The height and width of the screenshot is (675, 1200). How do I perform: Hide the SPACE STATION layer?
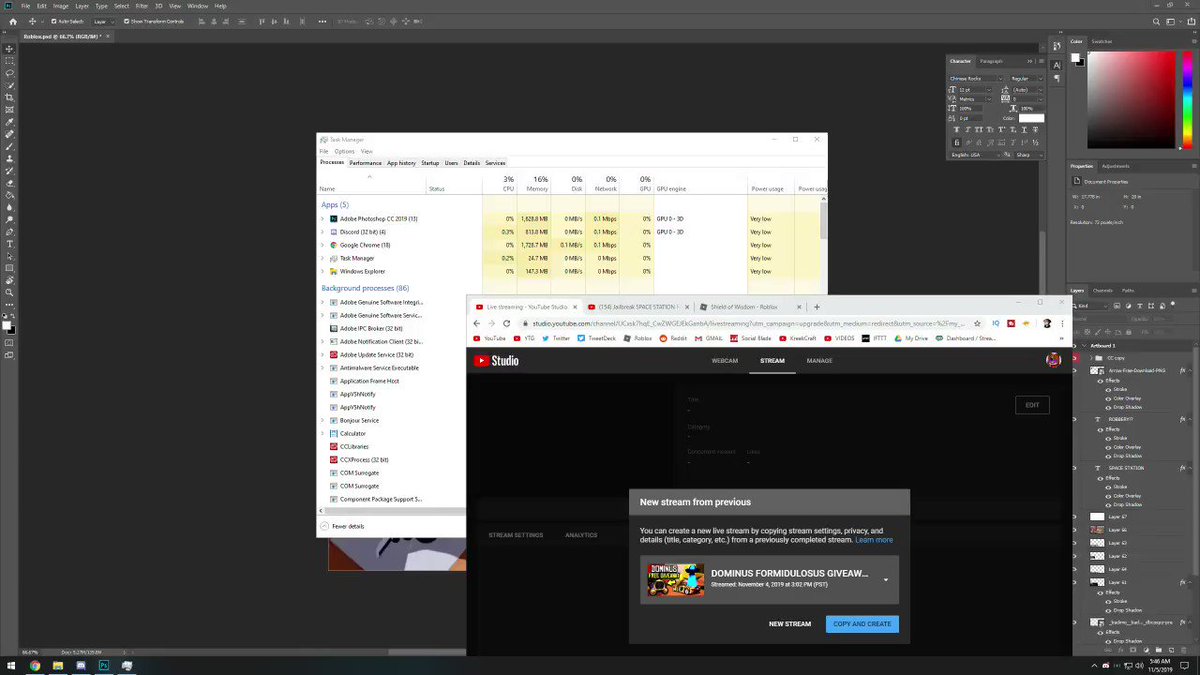click(x=1073, y=468)
